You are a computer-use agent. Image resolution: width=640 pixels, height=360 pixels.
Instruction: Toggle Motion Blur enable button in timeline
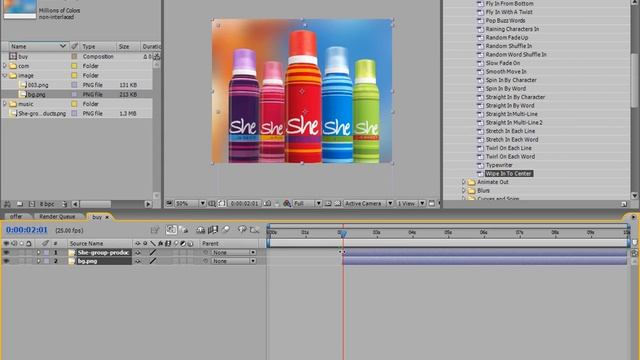tap(226, 230)
